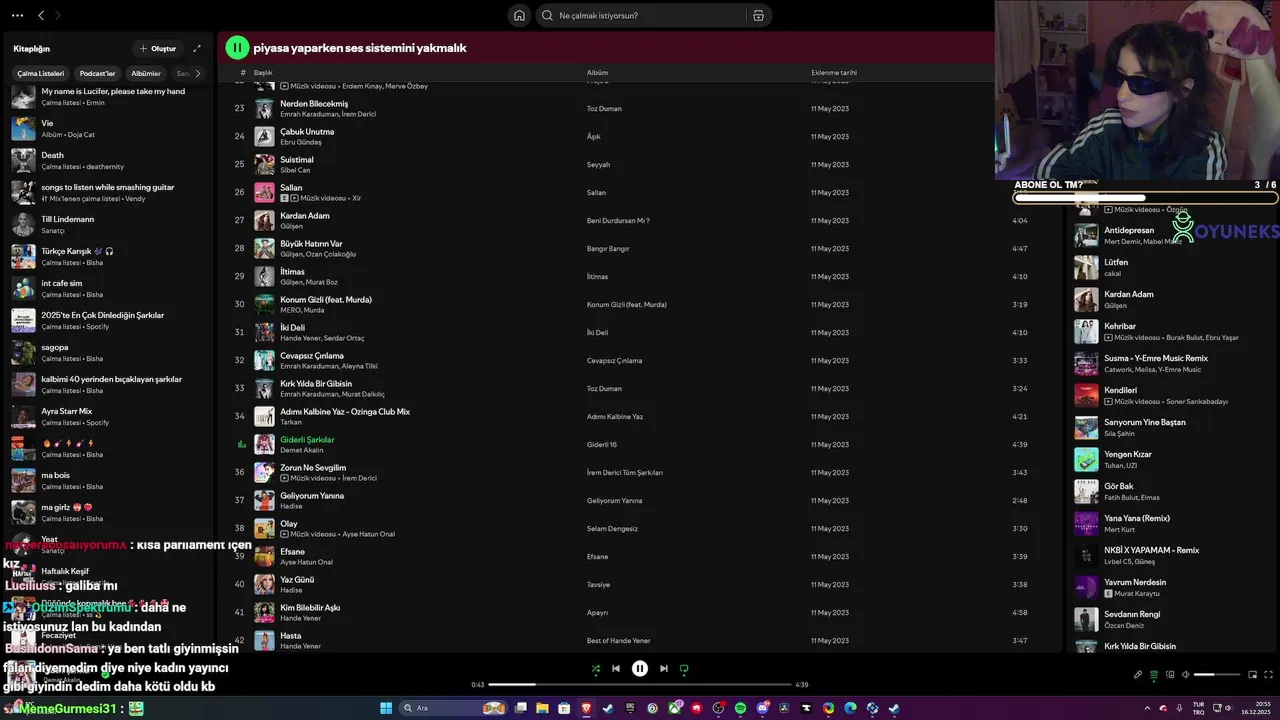
Task: Show hidden system tray icons chevron
Action: click(1147, 708)
